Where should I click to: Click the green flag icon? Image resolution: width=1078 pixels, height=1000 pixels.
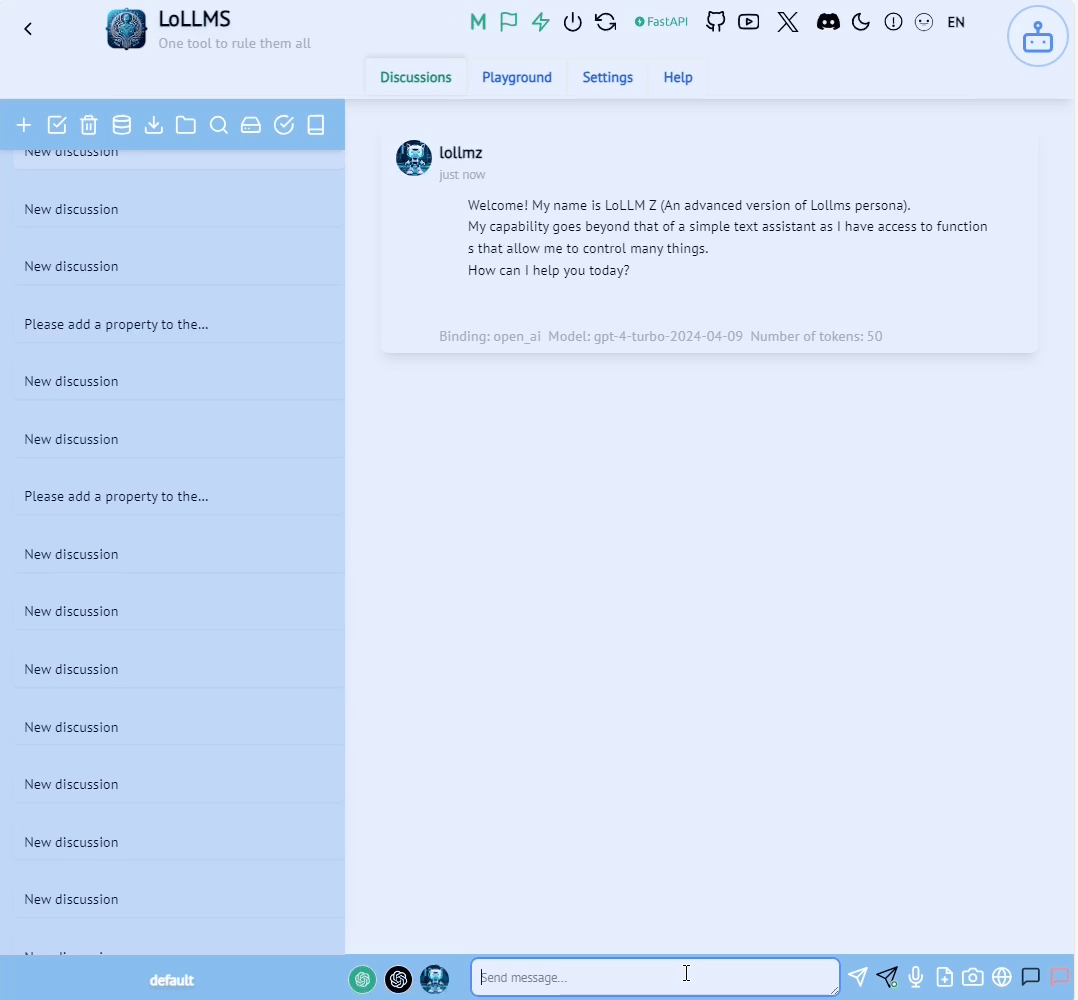(509, 23)
